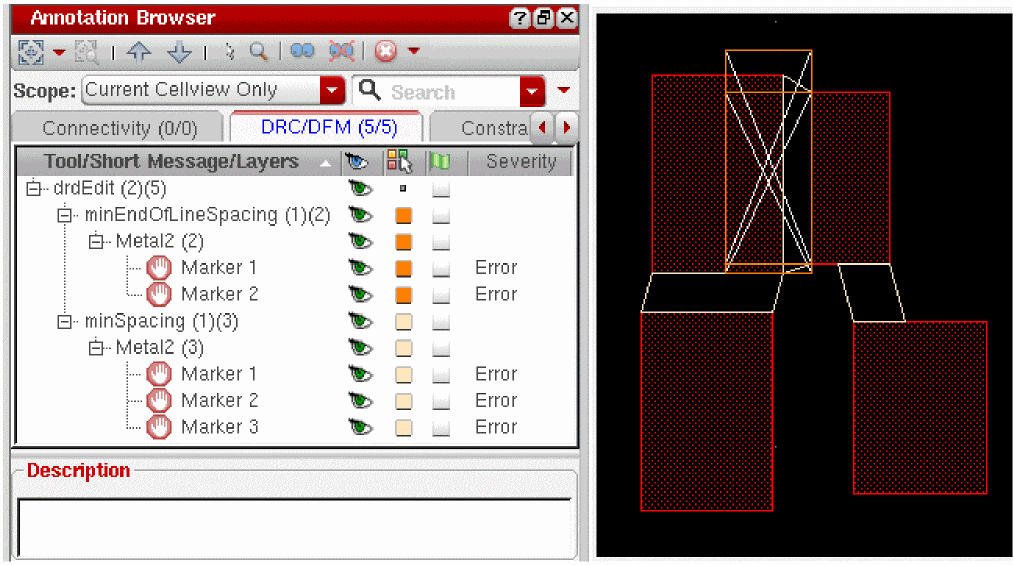
Task: Click the crossed-out binoculars icon
Action: (x=342, y=51)
